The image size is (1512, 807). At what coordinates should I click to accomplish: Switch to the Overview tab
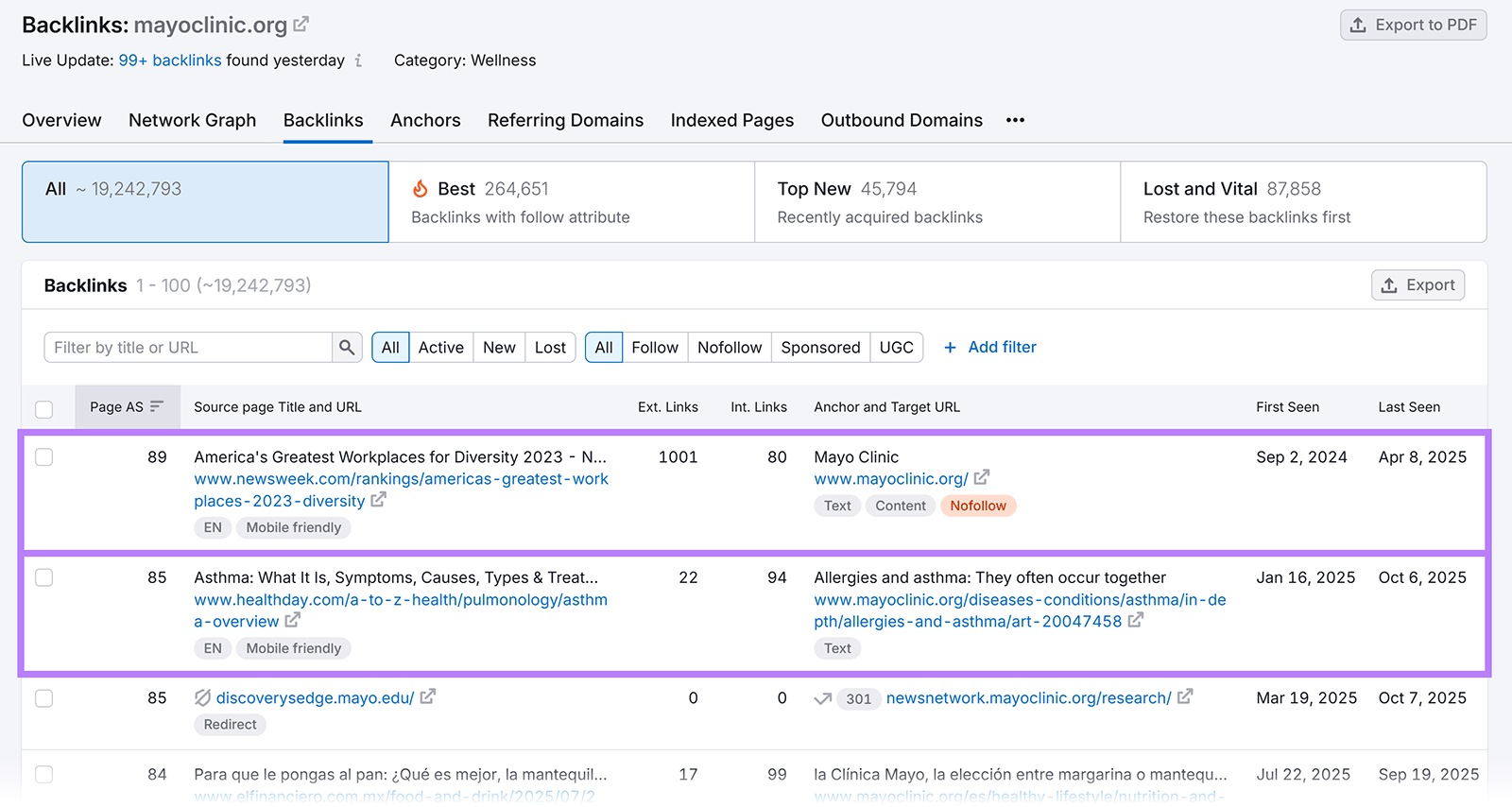click(61, 120)
